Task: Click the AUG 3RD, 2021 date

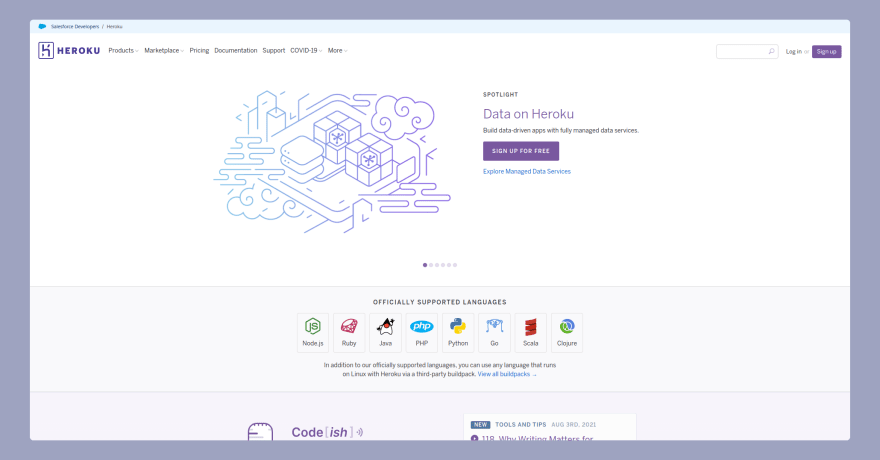Action: pos(574,425)
